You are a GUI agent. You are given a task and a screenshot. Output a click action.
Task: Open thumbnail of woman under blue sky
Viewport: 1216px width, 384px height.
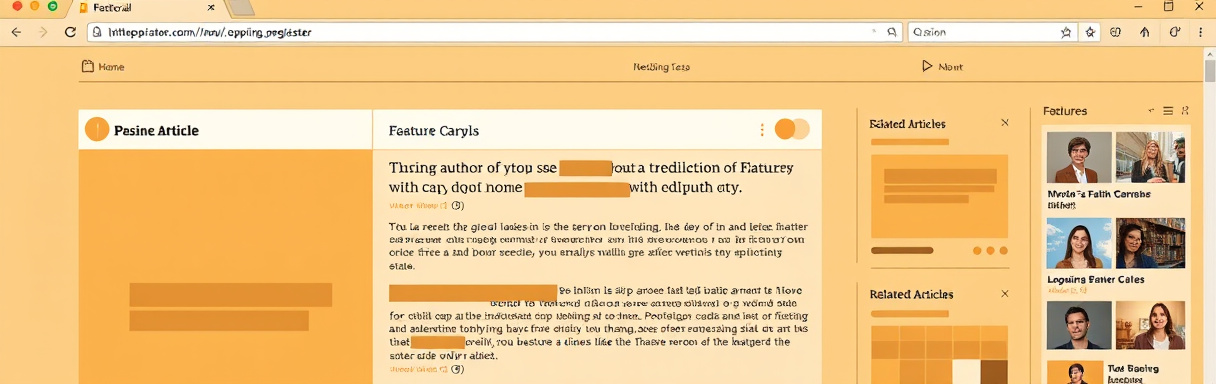click(x=1079, y=243)
